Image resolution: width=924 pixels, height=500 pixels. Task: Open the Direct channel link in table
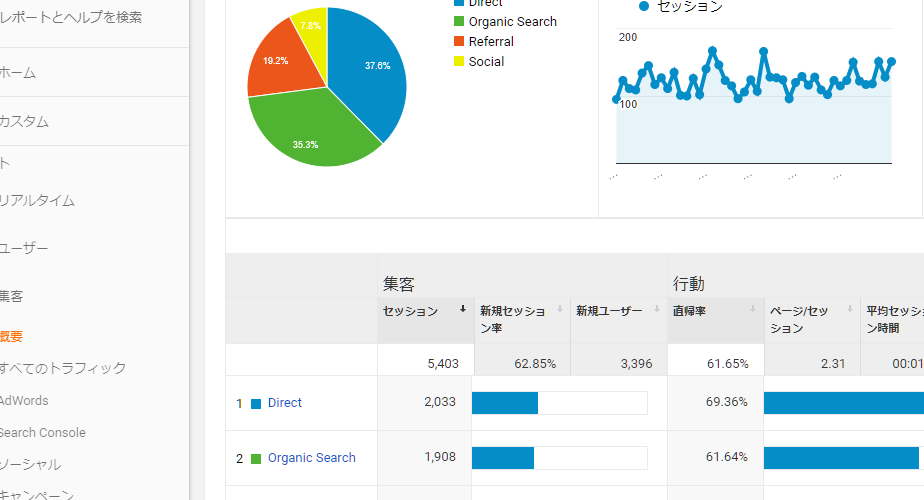coord(285,403)
